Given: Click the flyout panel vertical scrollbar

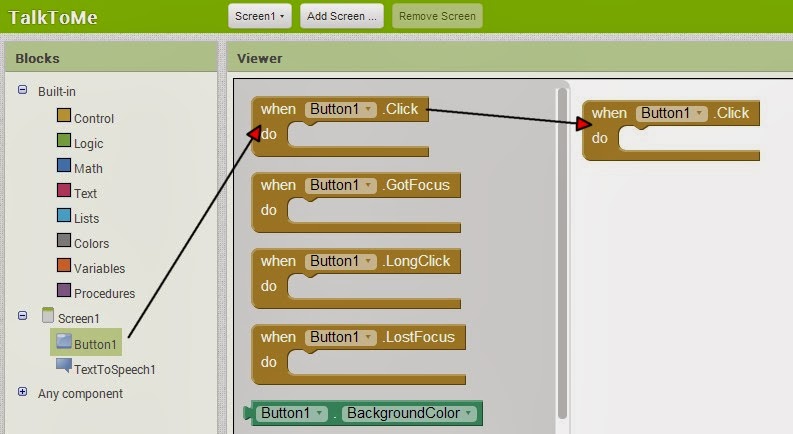Looking at the screenshot, I should click(x=562, y=253).
